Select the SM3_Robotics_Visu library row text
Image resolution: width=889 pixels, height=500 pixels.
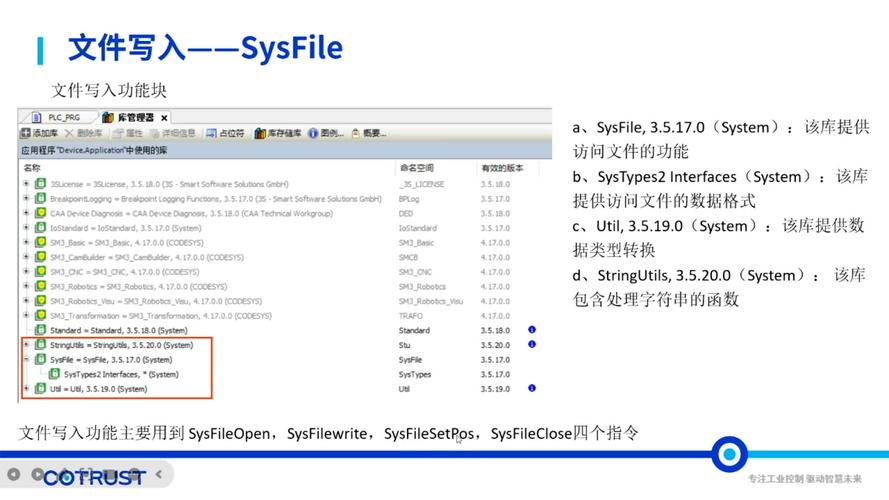coord(156,301)
